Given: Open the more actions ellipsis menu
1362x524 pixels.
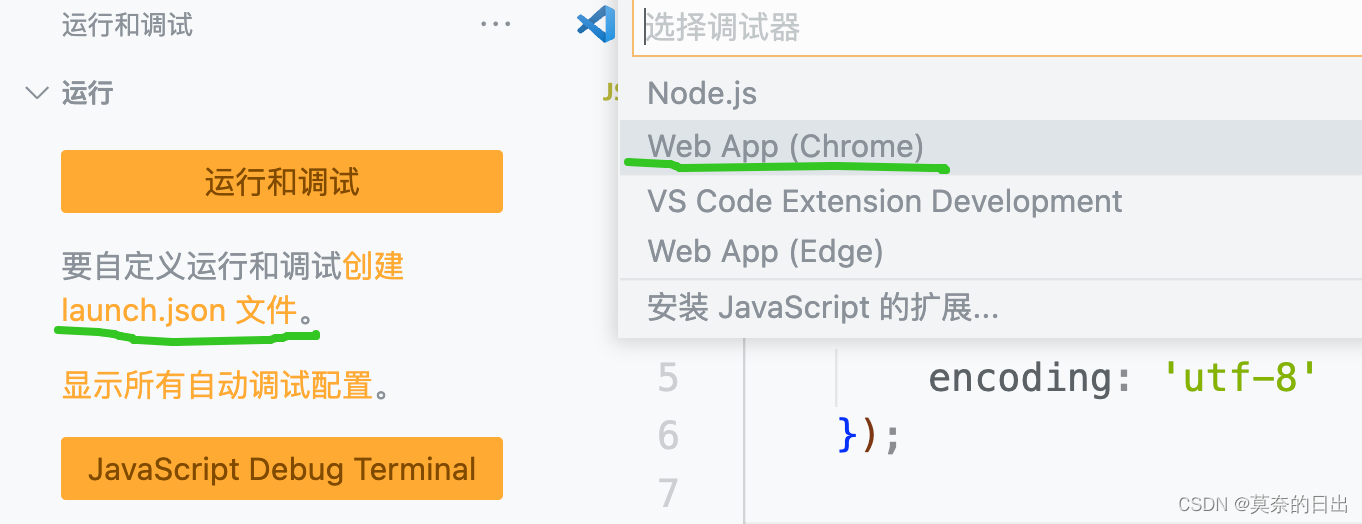Looking at the screenshot, I should (495, 25).
